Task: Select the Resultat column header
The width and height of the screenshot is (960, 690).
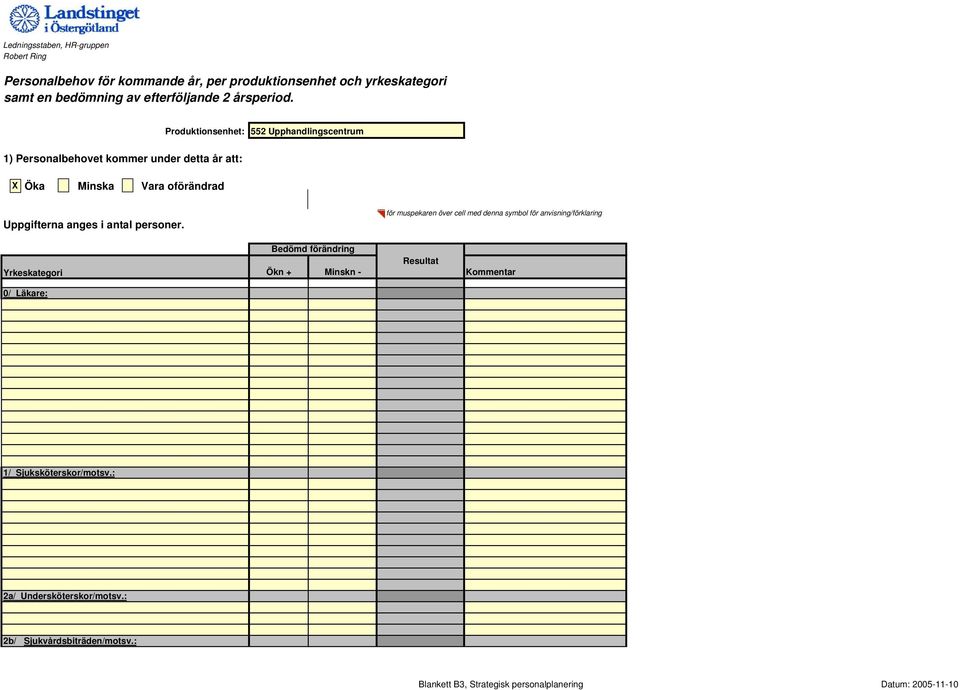Action: (421, 261)
